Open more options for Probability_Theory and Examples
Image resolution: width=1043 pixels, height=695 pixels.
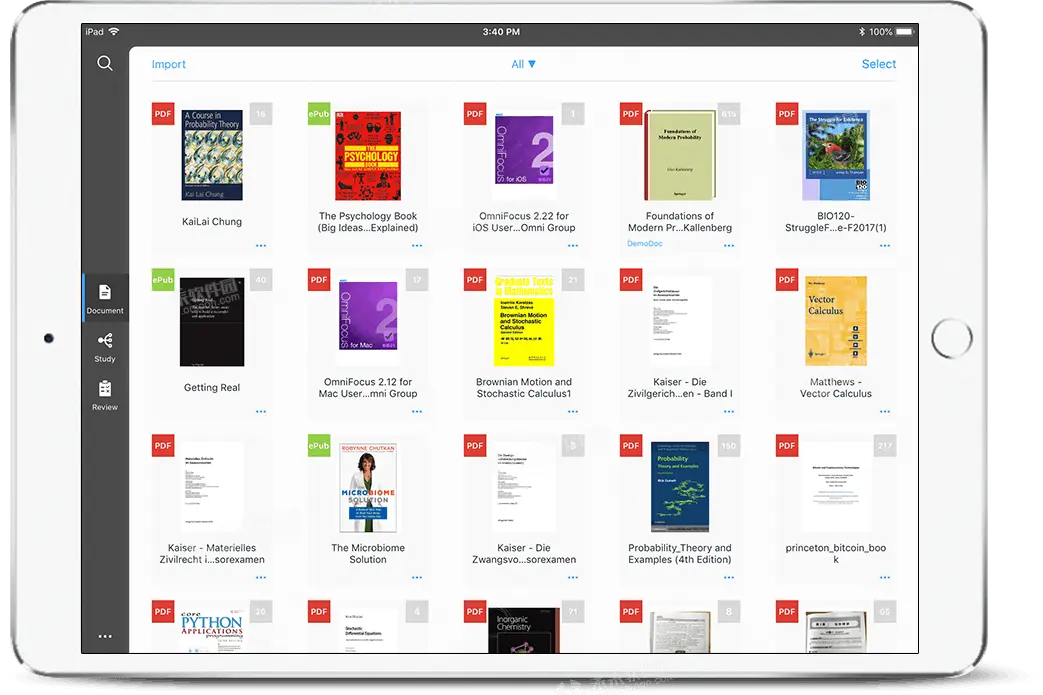729,577
